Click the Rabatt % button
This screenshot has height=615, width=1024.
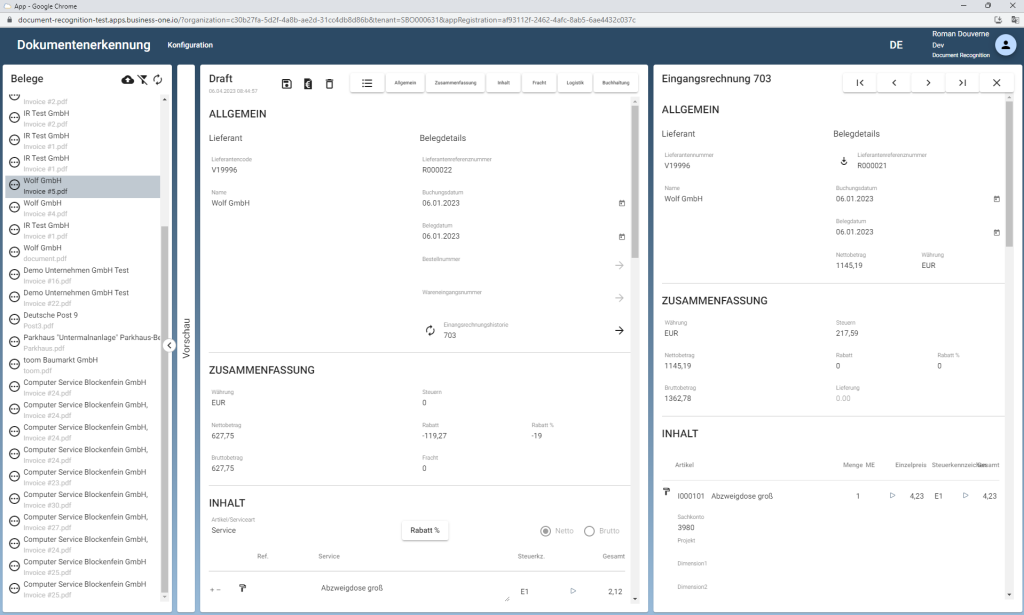[425, 530]
